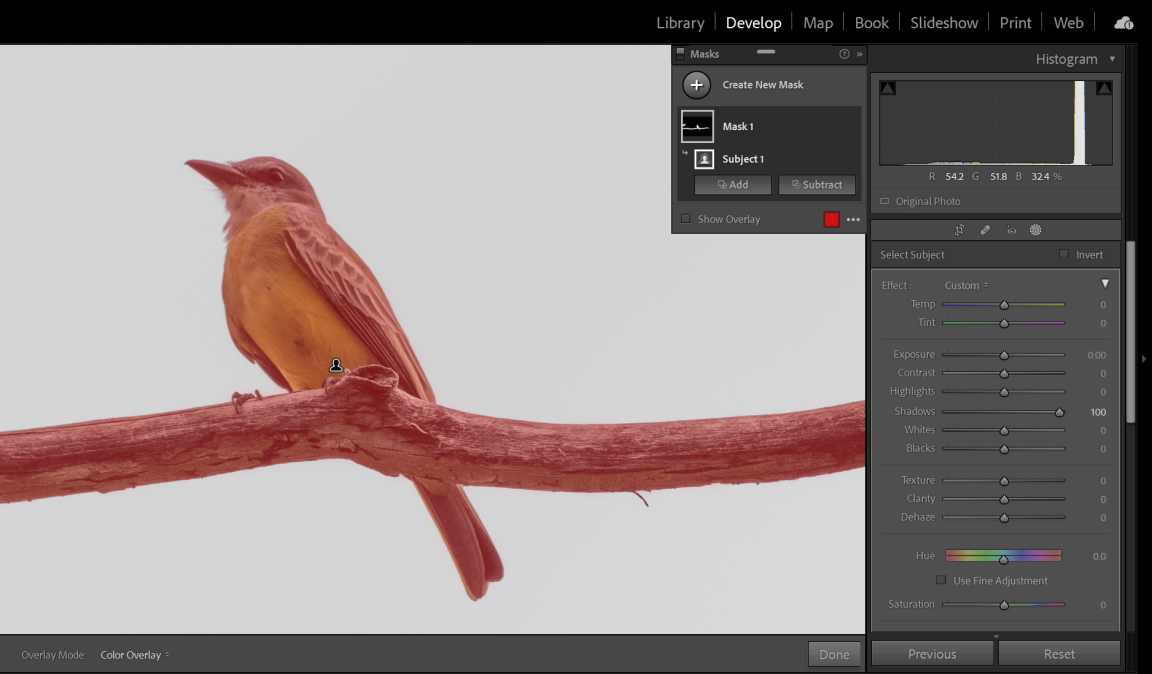Click the Subtract button for Mask 1

(x=817, y=185)
